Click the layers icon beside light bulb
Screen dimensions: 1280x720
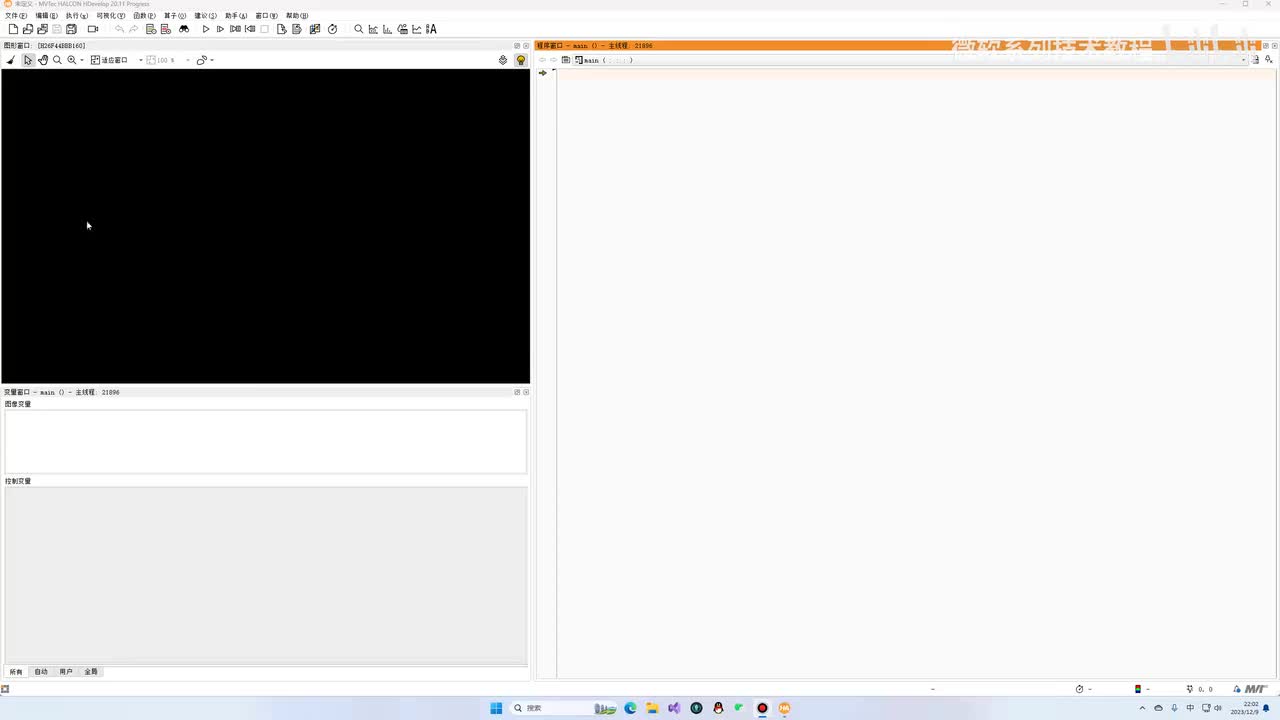[503, 60]
